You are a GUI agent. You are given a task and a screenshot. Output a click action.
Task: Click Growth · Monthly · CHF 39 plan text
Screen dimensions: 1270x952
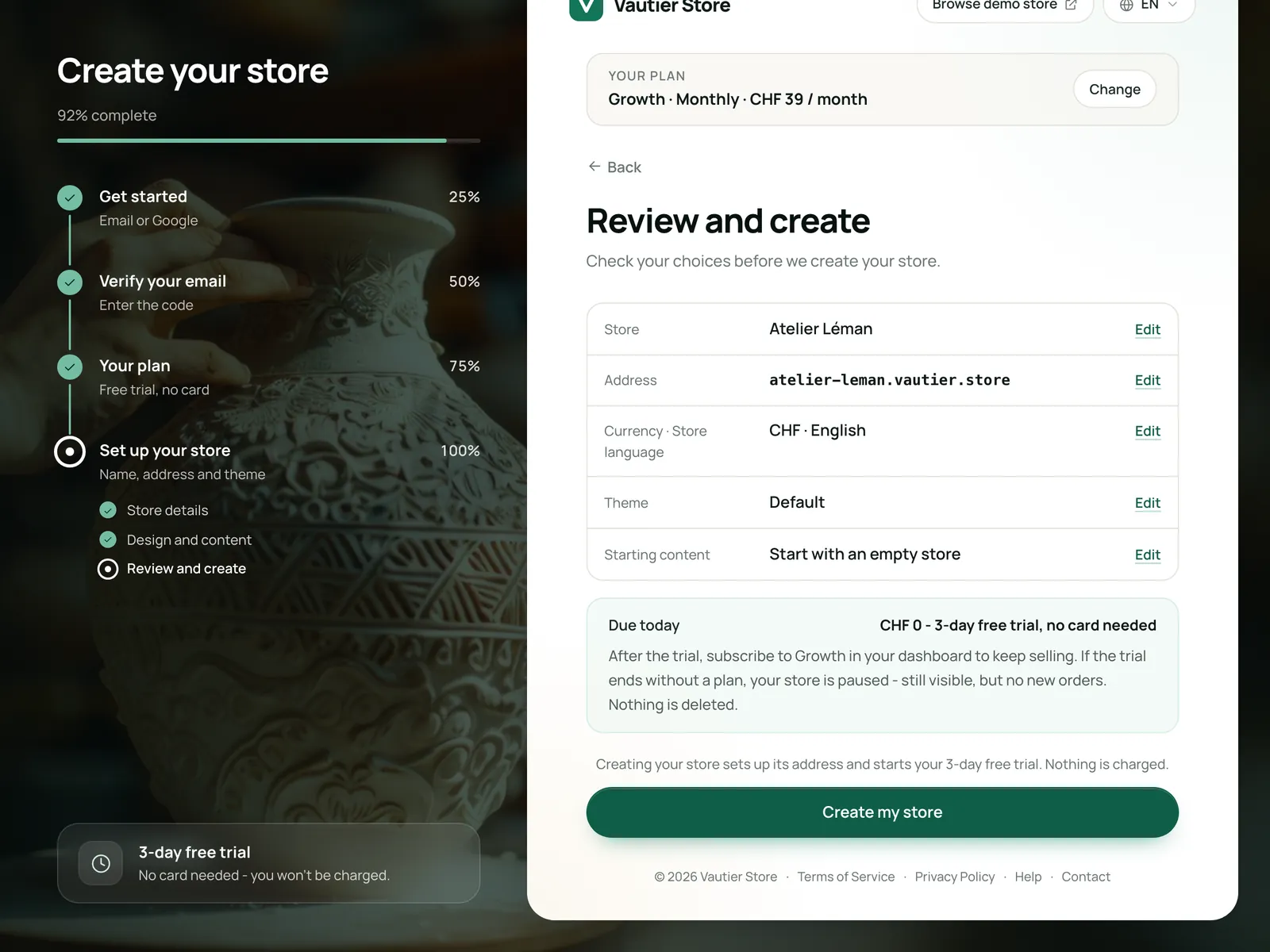coord(737,99)
